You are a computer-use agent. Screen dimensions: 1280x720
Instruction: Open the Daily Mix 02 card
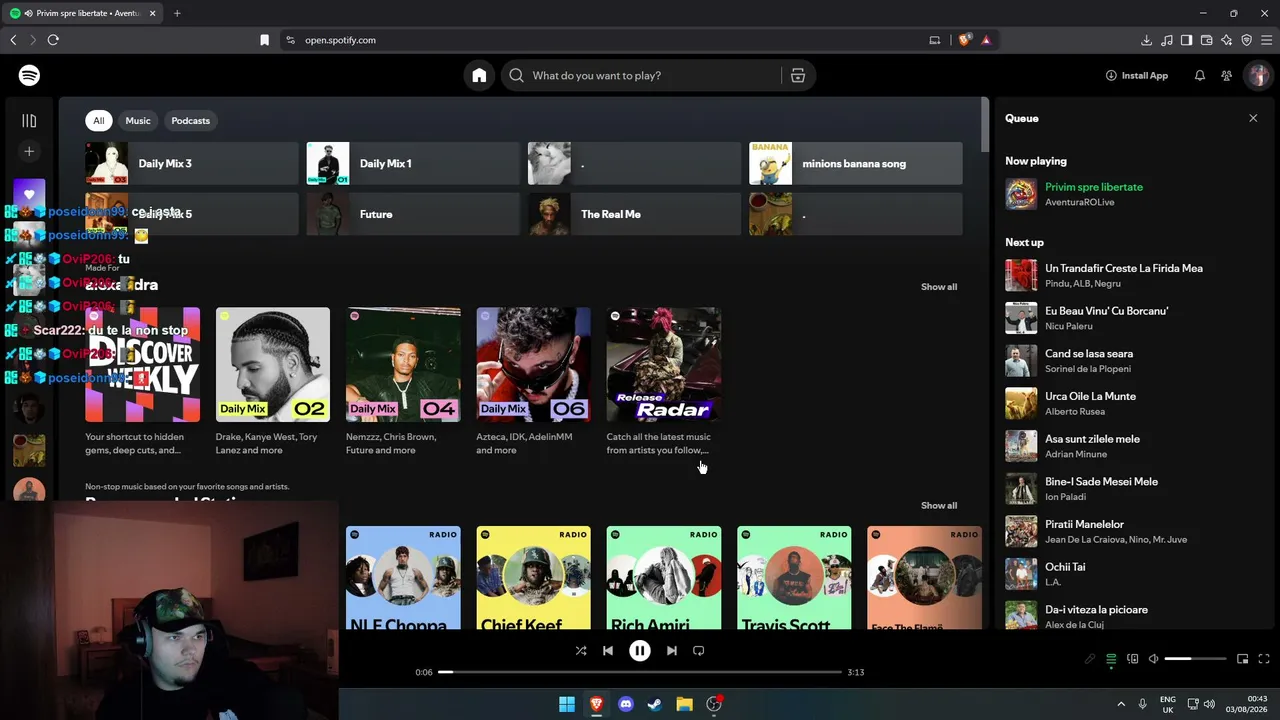tap(273, 382)
